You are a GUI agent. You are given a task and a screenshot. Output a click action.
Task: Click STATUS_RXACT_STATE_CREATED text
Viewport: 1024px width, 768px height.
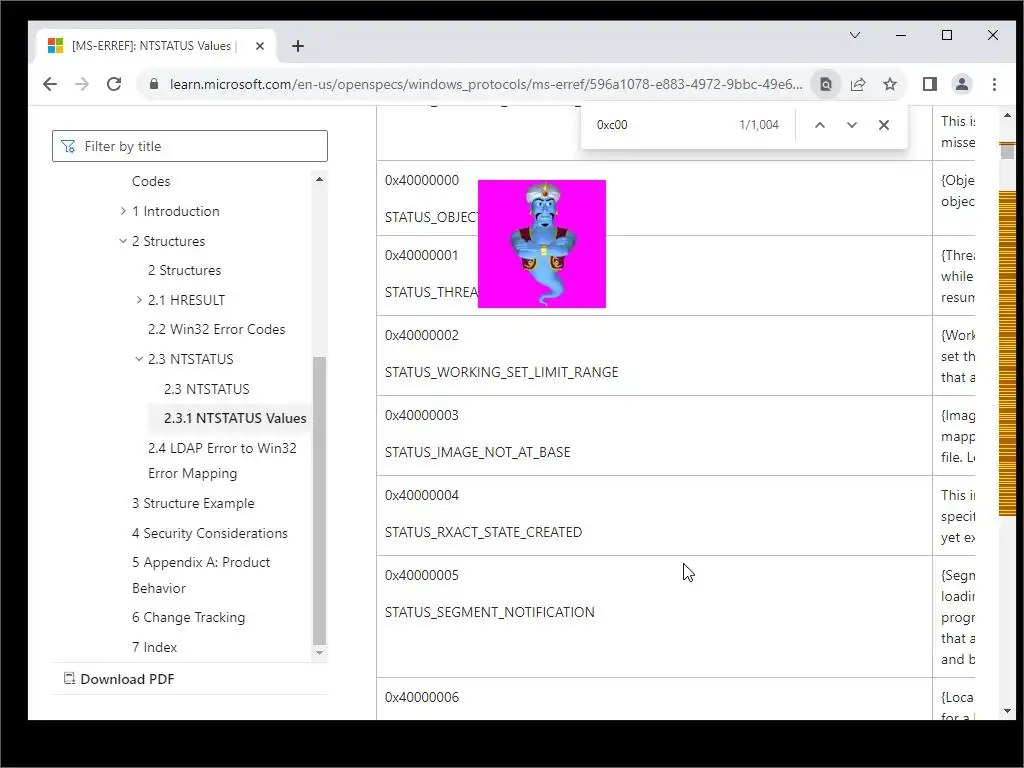point(483,532)
